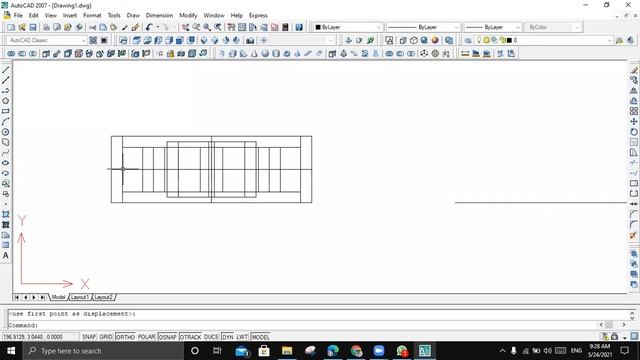The height and width of the screenshot is (360, 640).
Task: Click the Zoom Realtime magnifier icon
Action: pos(196,27)
